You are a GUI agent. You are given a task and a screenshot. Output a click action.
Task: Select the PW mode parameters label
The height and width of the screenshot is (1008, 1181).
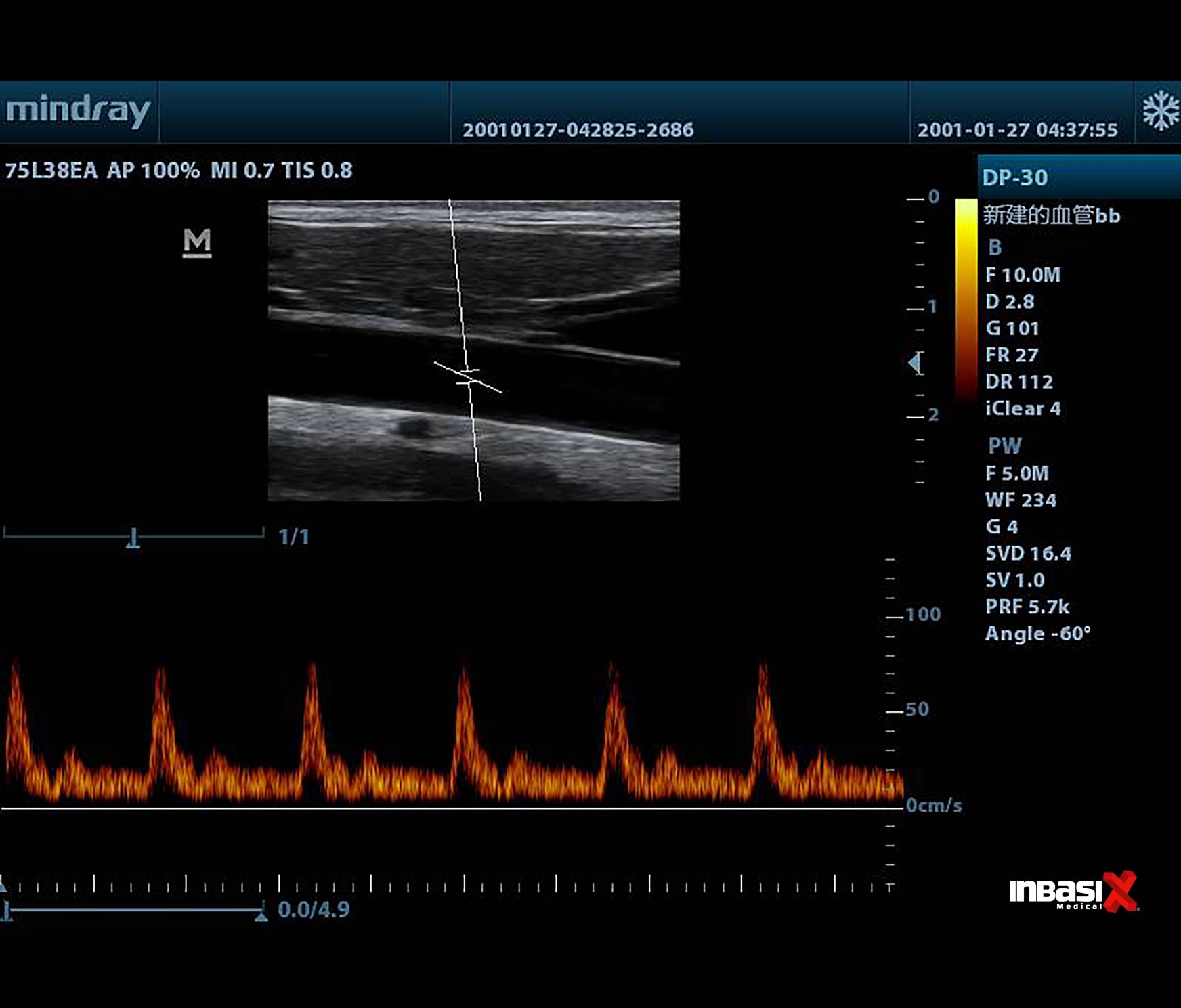[1004, 445]
